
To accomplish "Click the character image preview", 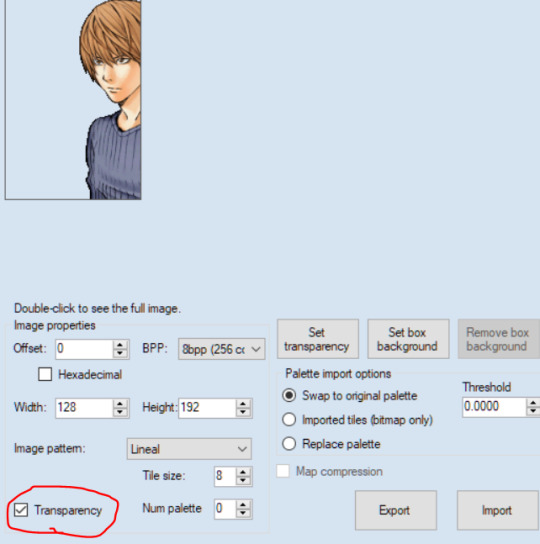I will click(73, 100).
